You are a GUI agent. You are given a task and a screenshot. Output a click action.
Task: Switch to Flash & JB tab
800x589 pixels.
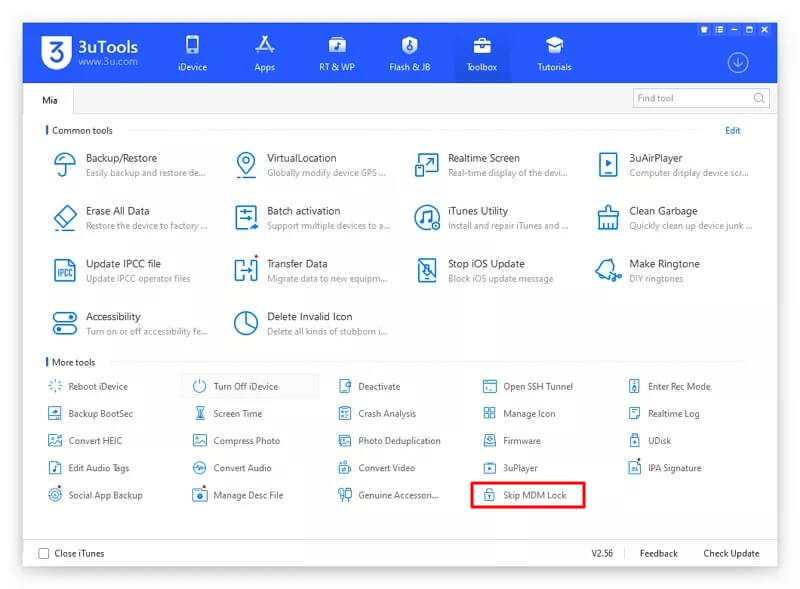click(409, 53)
